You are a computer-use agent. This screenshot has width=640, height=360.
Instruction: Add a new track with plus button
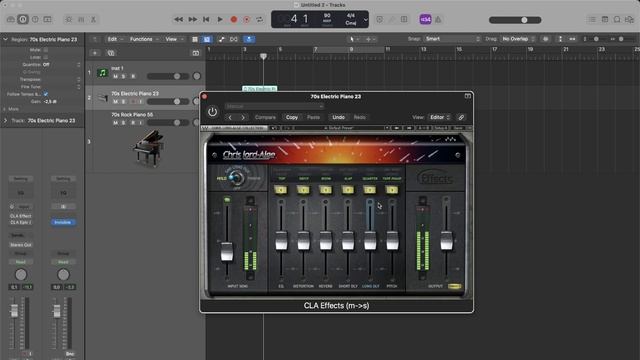[x=95, y=53]
